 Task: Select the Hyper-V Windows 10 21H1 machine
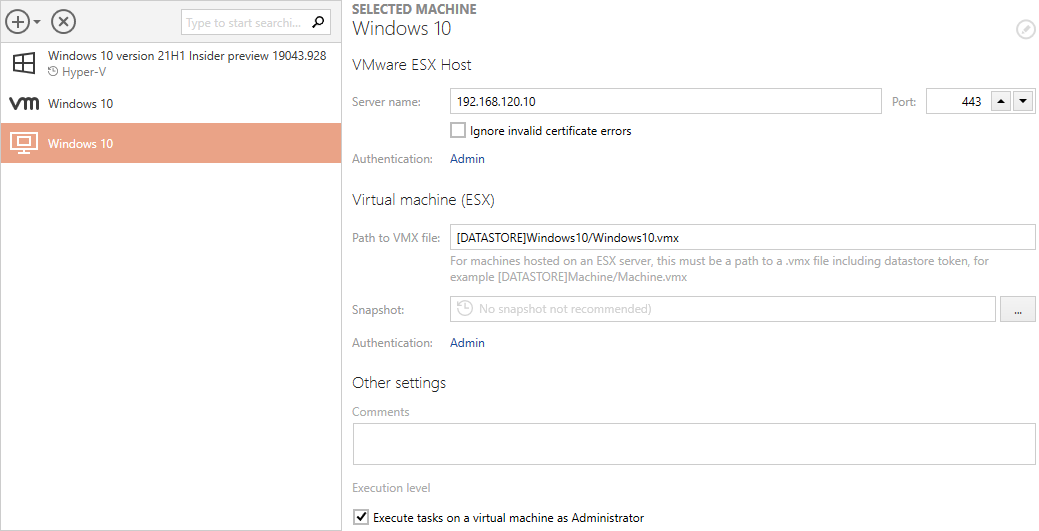pos(171,64)
